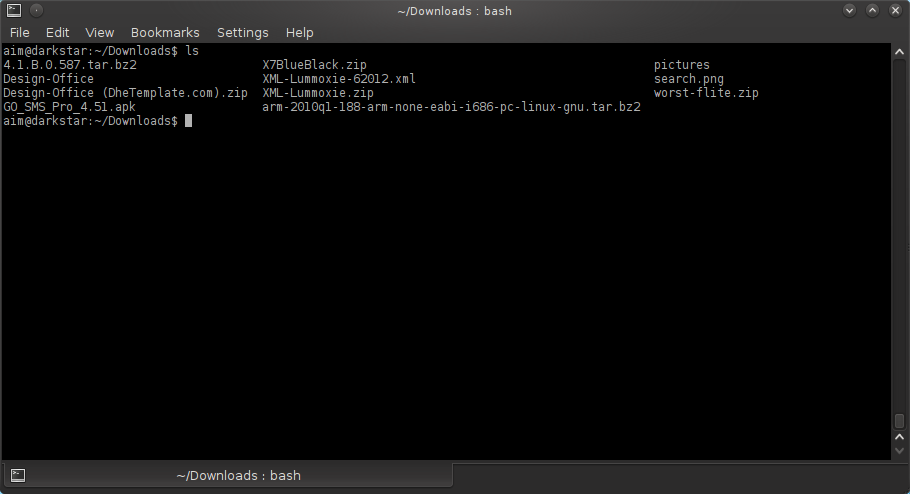The height and width of the screenshot is (494, 910).
Task: Click the terminal scrollbar handle
Action: [899, 421]
